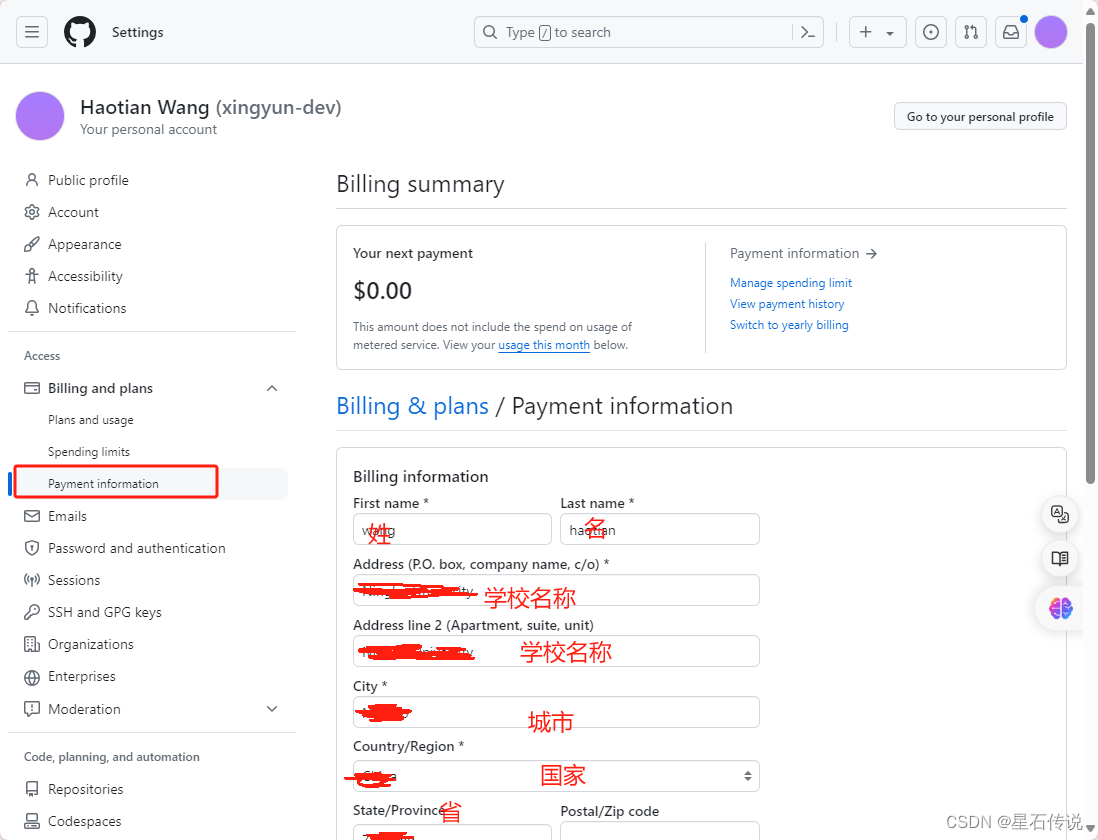Click the translate extension icon
Viewport: 1098px width, 840px height.
click(x=1060, y=514)
